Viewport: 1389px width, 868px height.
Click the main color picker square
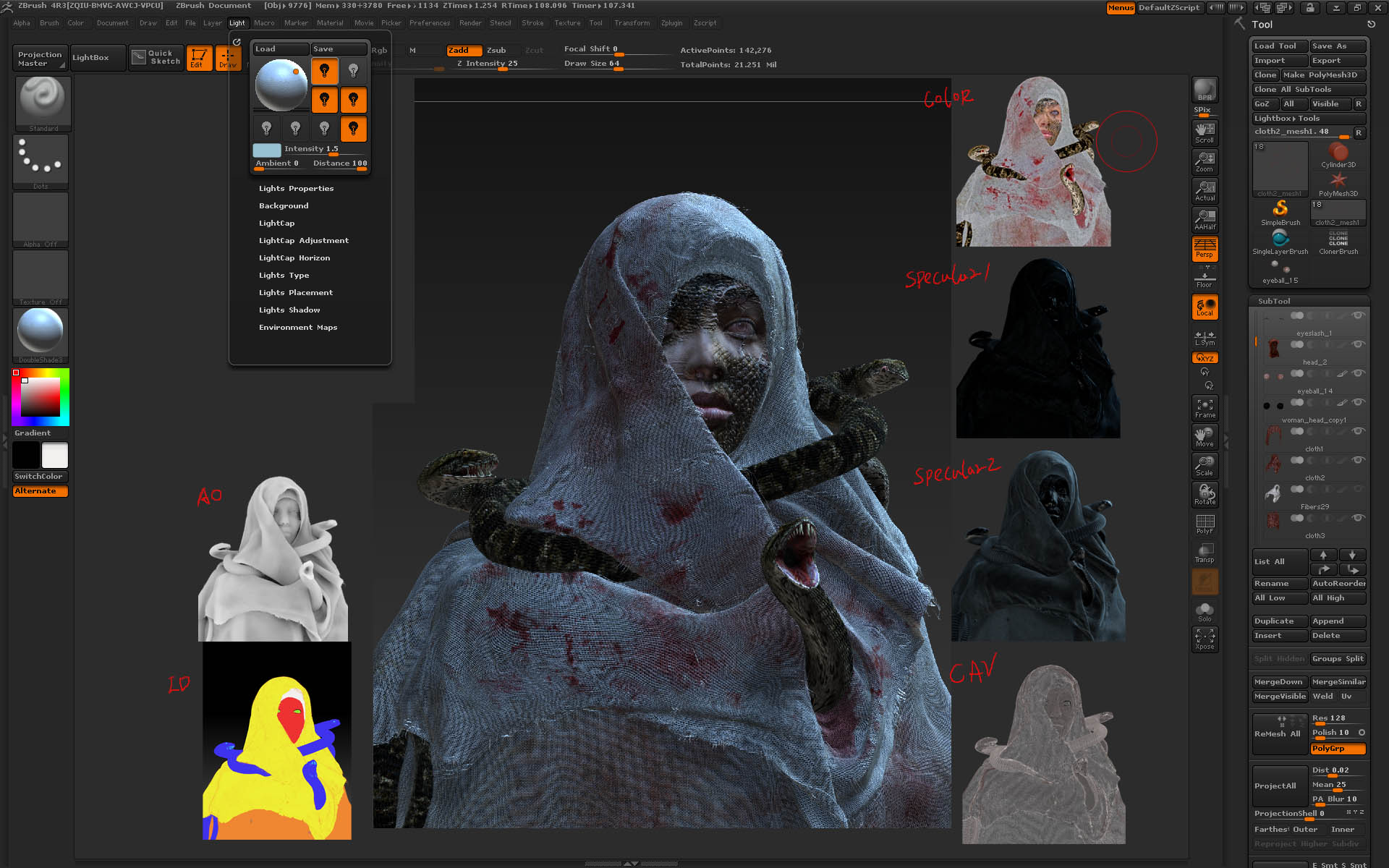point(41,397)
